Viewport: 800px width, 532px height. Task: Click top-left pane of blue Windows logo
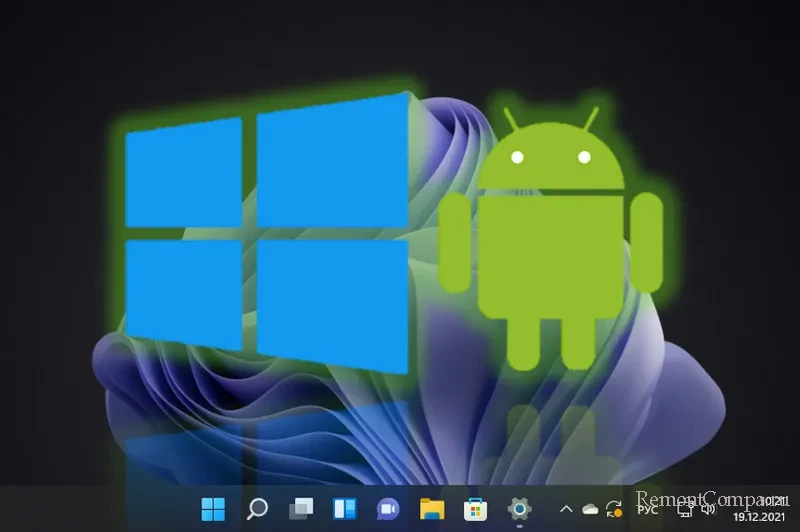[184, 175]
